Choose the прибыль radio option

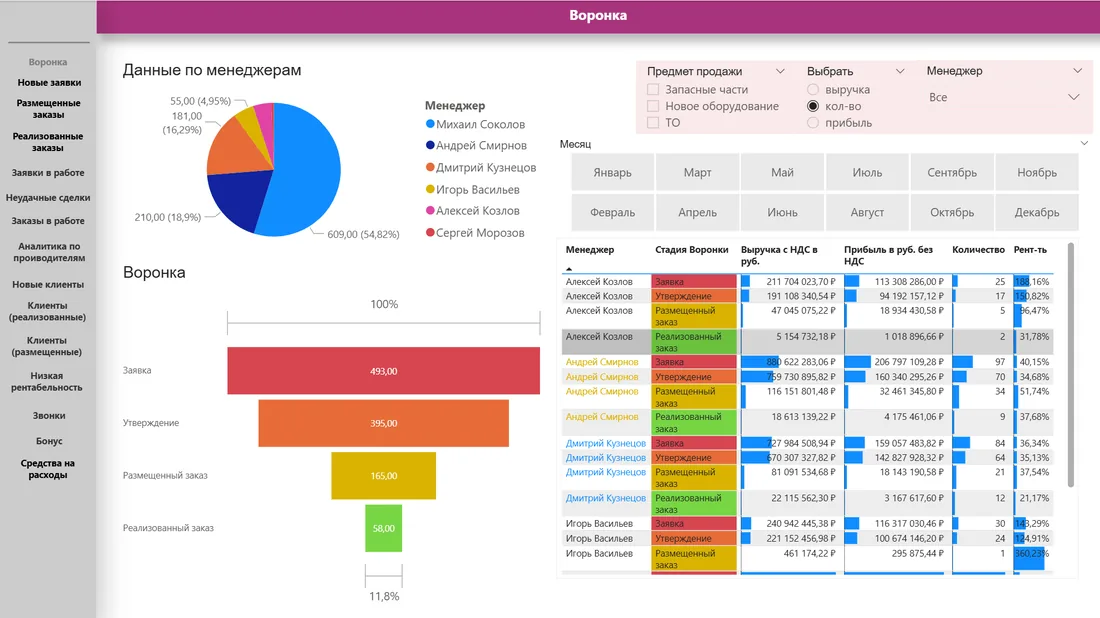click(x=813, y=123)
